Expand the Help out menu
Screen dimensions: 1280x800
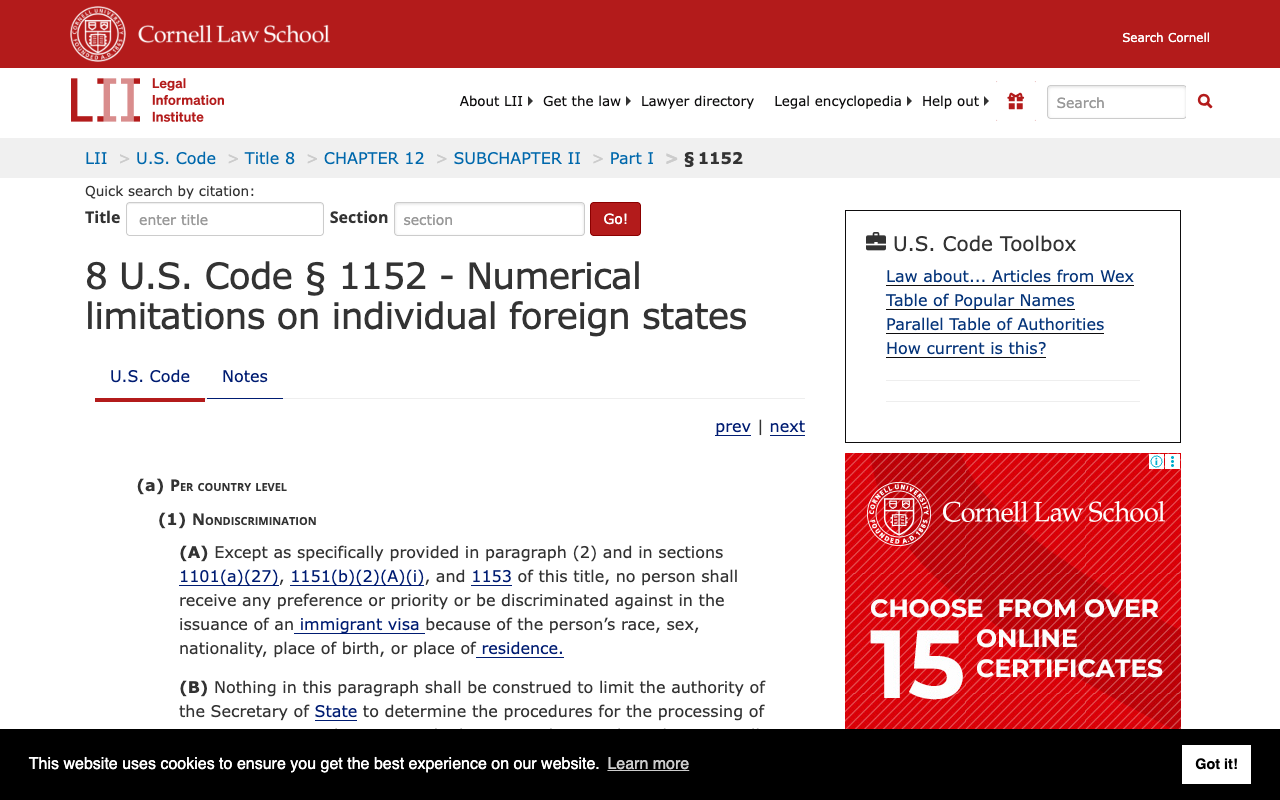point(955,101)
